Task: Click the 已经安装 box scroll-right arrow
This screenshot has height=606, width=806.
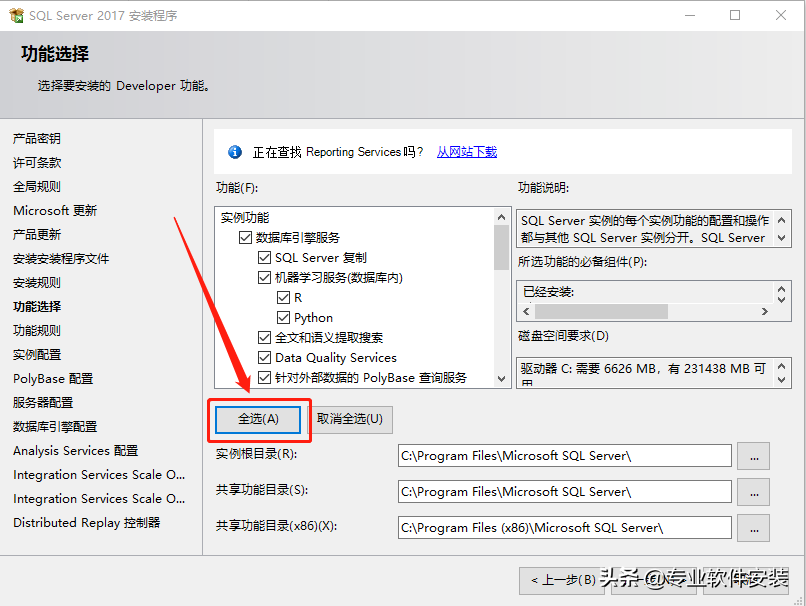Action: click(765, 311)
